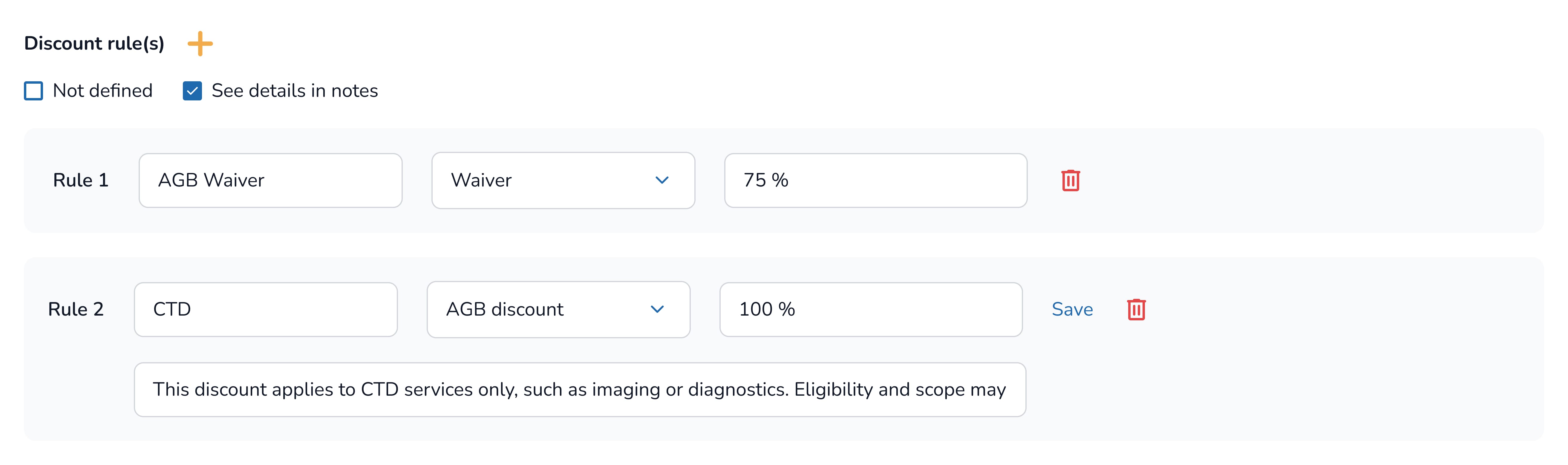Delete Rule 2 using its trash icon
Screen dimensions: 1568x465
click(1136, 310)
